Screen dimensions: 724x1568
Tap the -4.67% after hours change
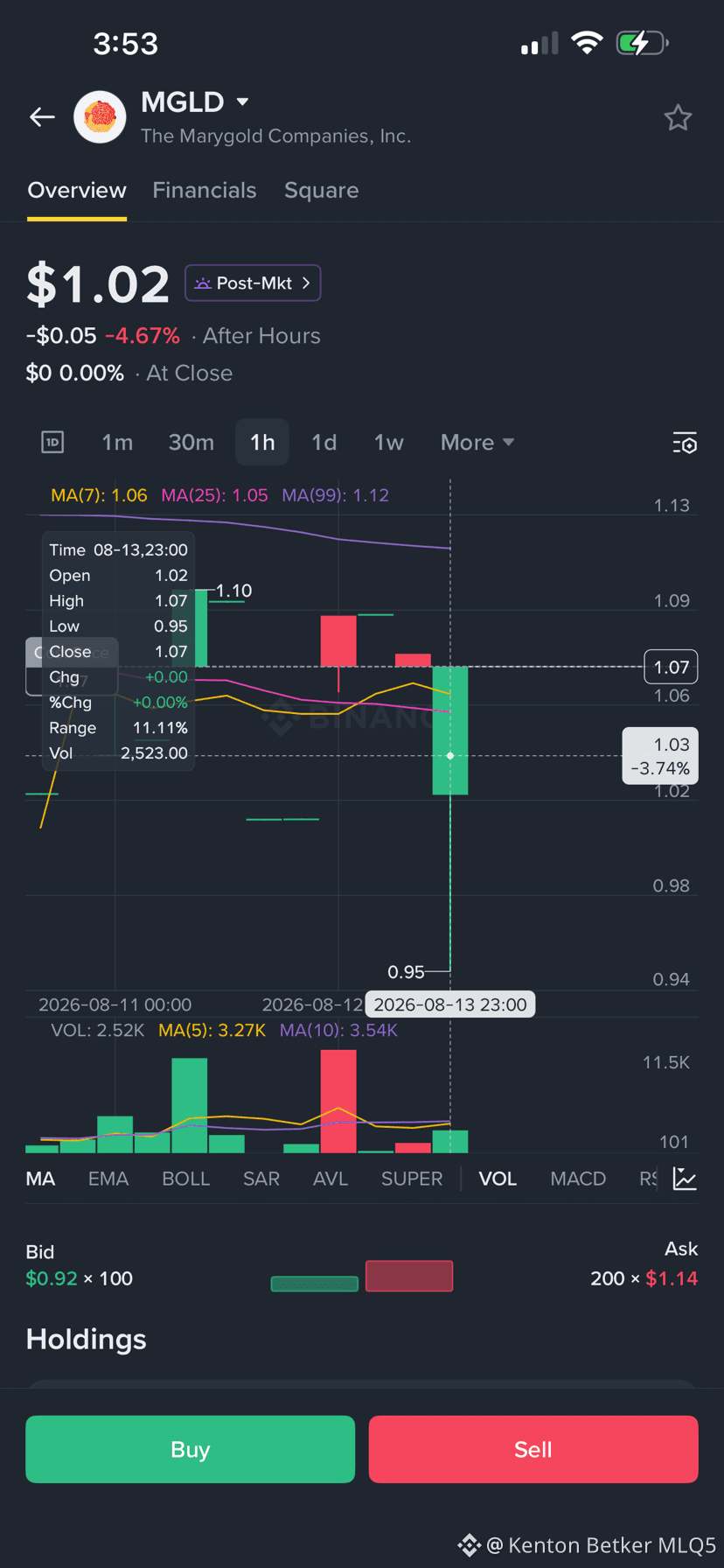point(143,336)
